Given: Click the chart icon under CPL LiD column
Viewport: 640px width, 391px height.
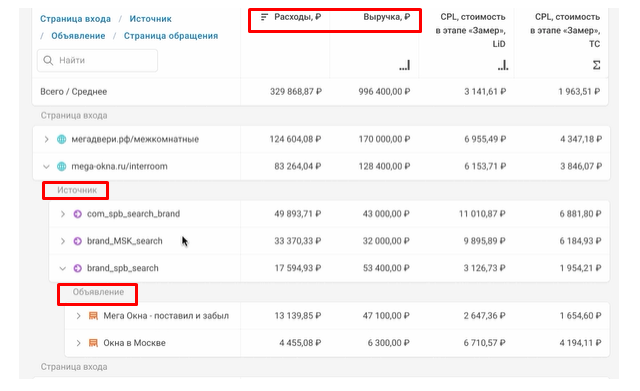Looking at the screenshot, I should (503, 65).
